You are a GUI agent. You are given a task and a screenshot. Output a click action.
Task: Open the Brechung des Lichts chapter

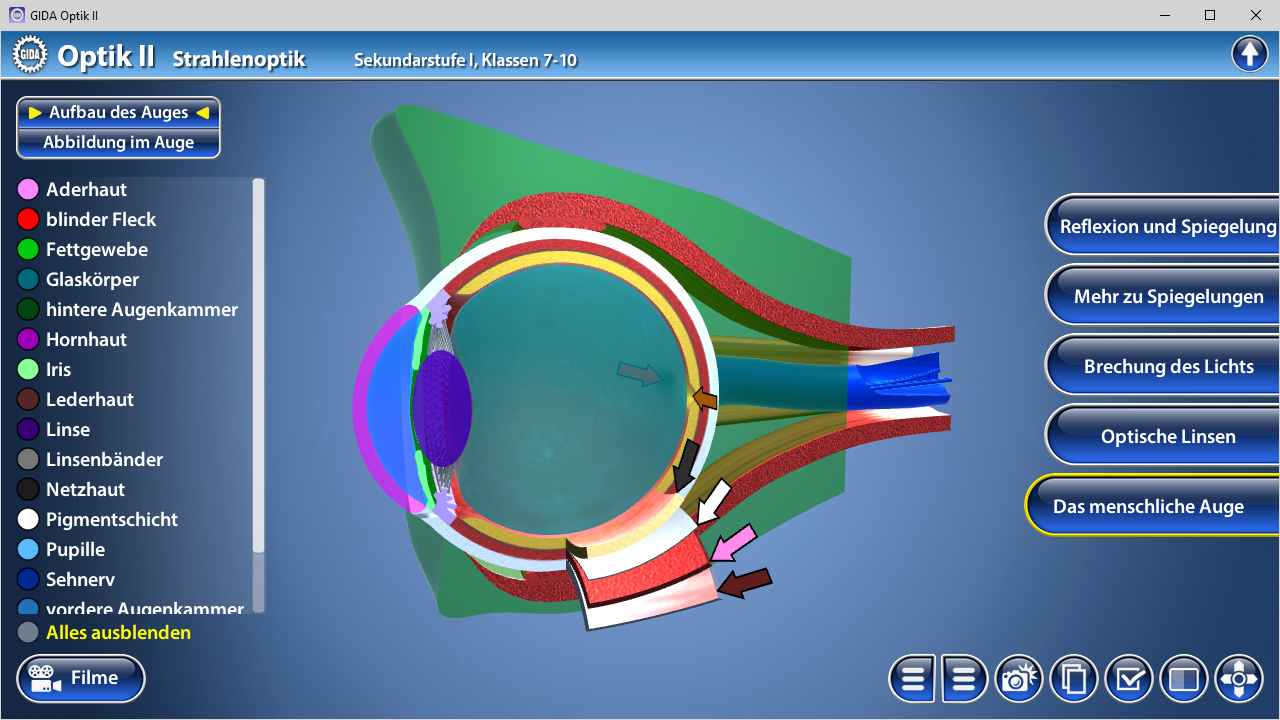tap(1168, 367)
